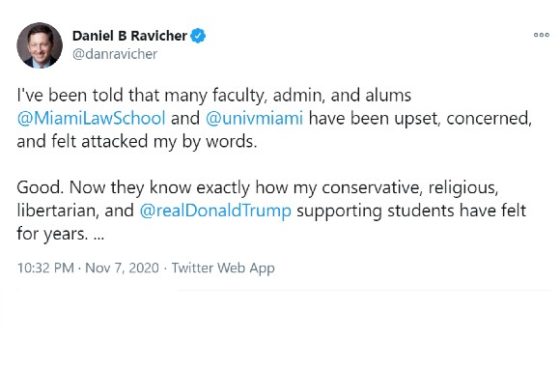Click the display name Daniel B Ravicher
The width and height of the screenshot is (560, 367).
129,36
